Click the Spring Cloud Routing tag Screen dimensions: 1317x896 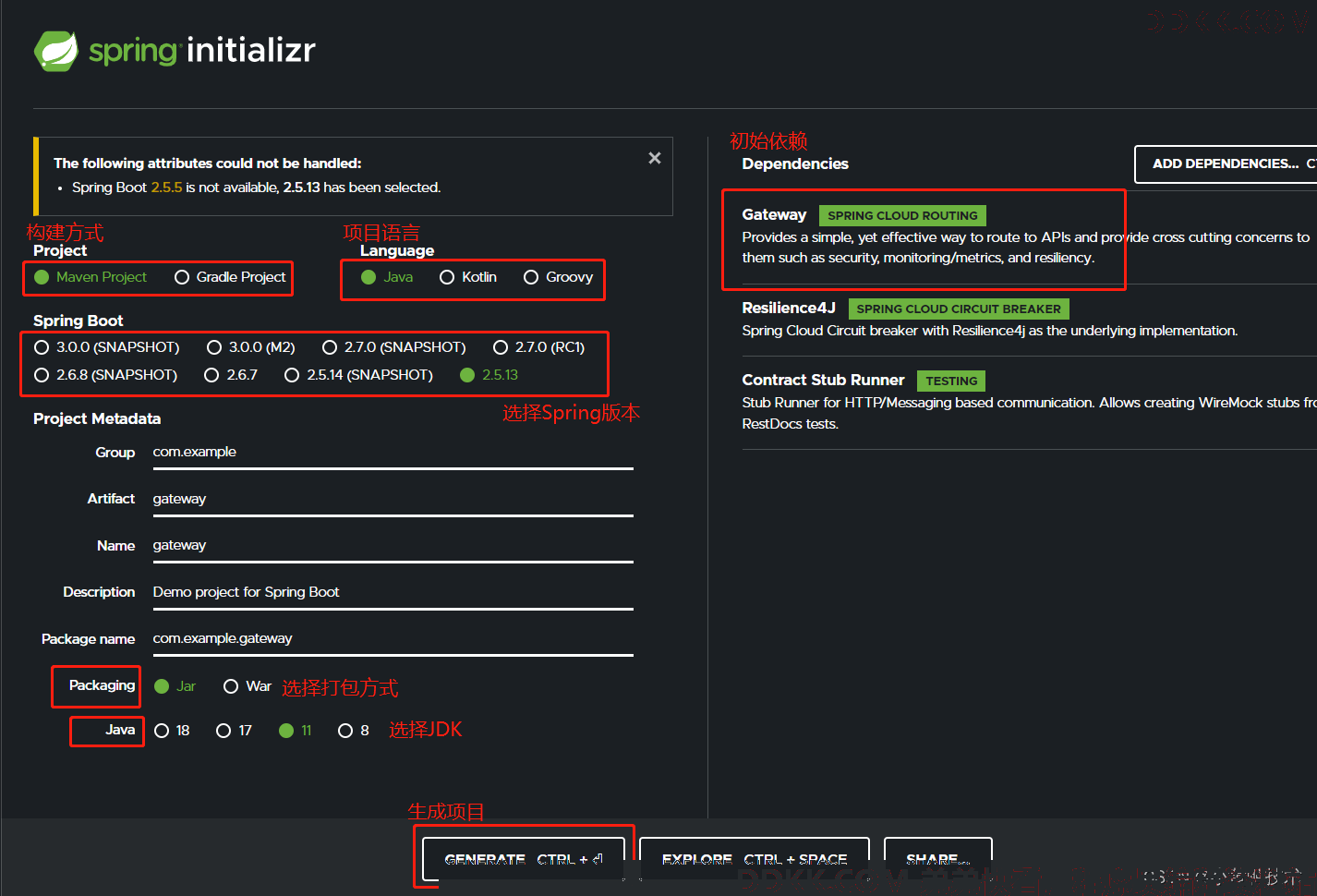click(902, 215)
